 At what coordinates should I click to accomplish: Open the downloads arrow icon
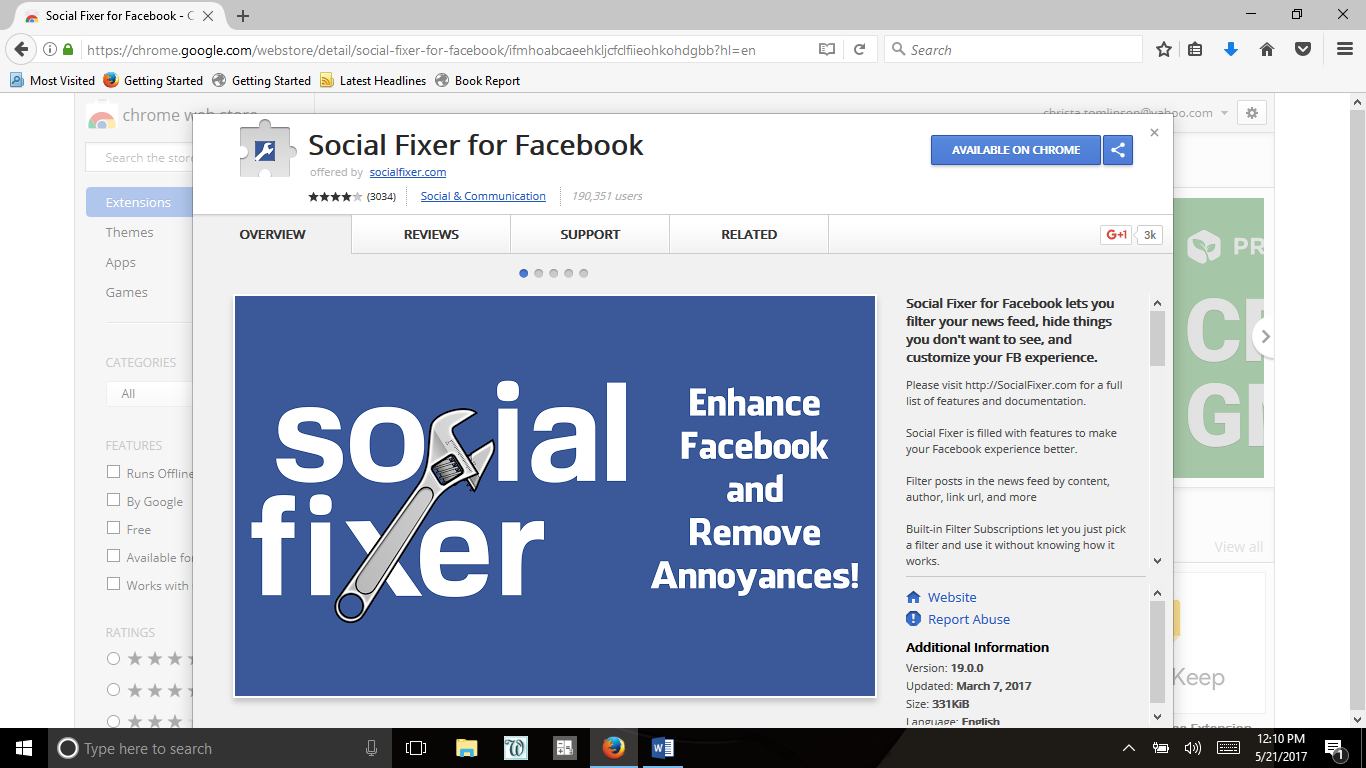click(1231, 49)
